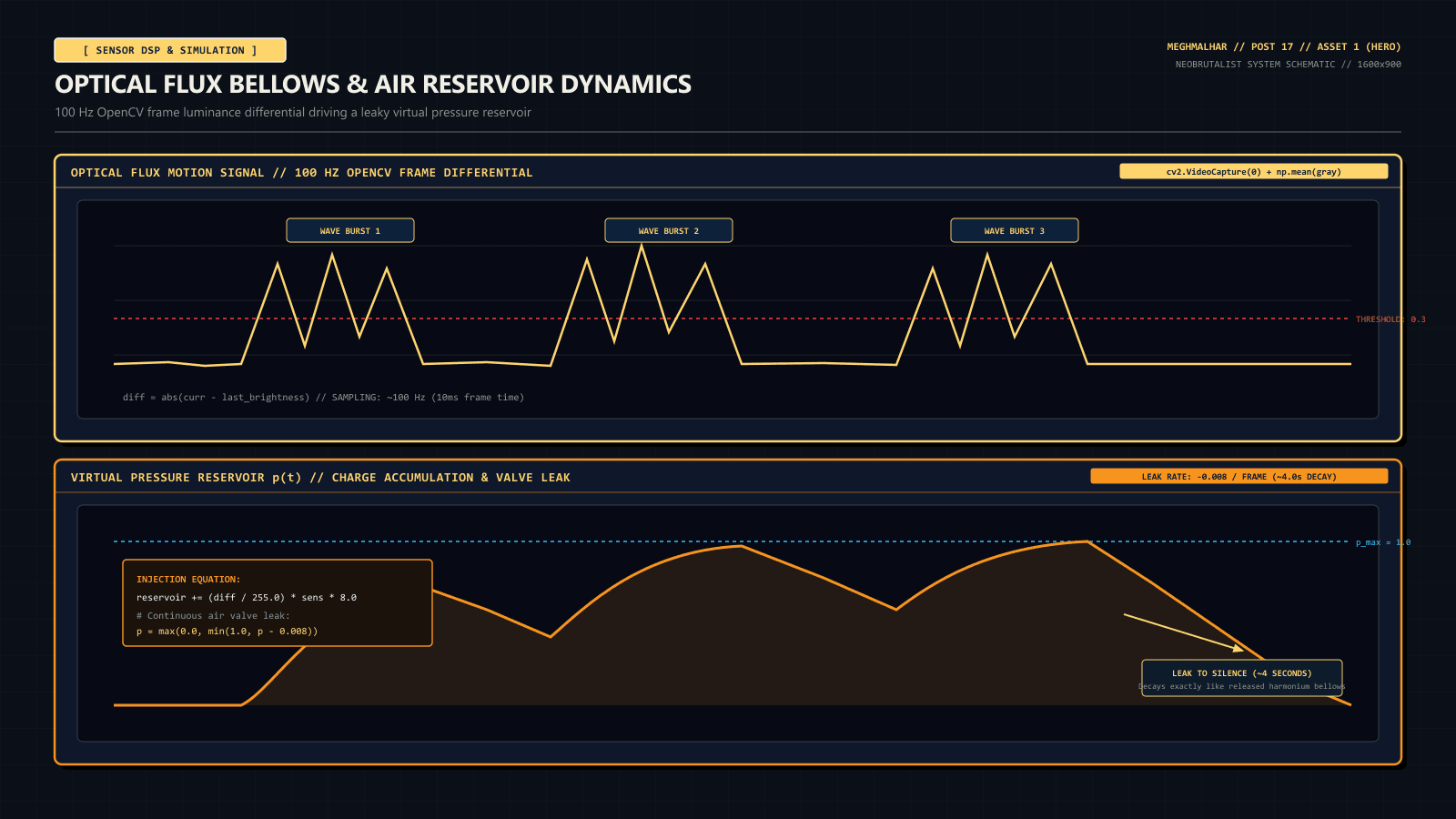Click the tallest peak of wave burst 2
Viewport: 1456px width, 819px height.
[642, 248]
